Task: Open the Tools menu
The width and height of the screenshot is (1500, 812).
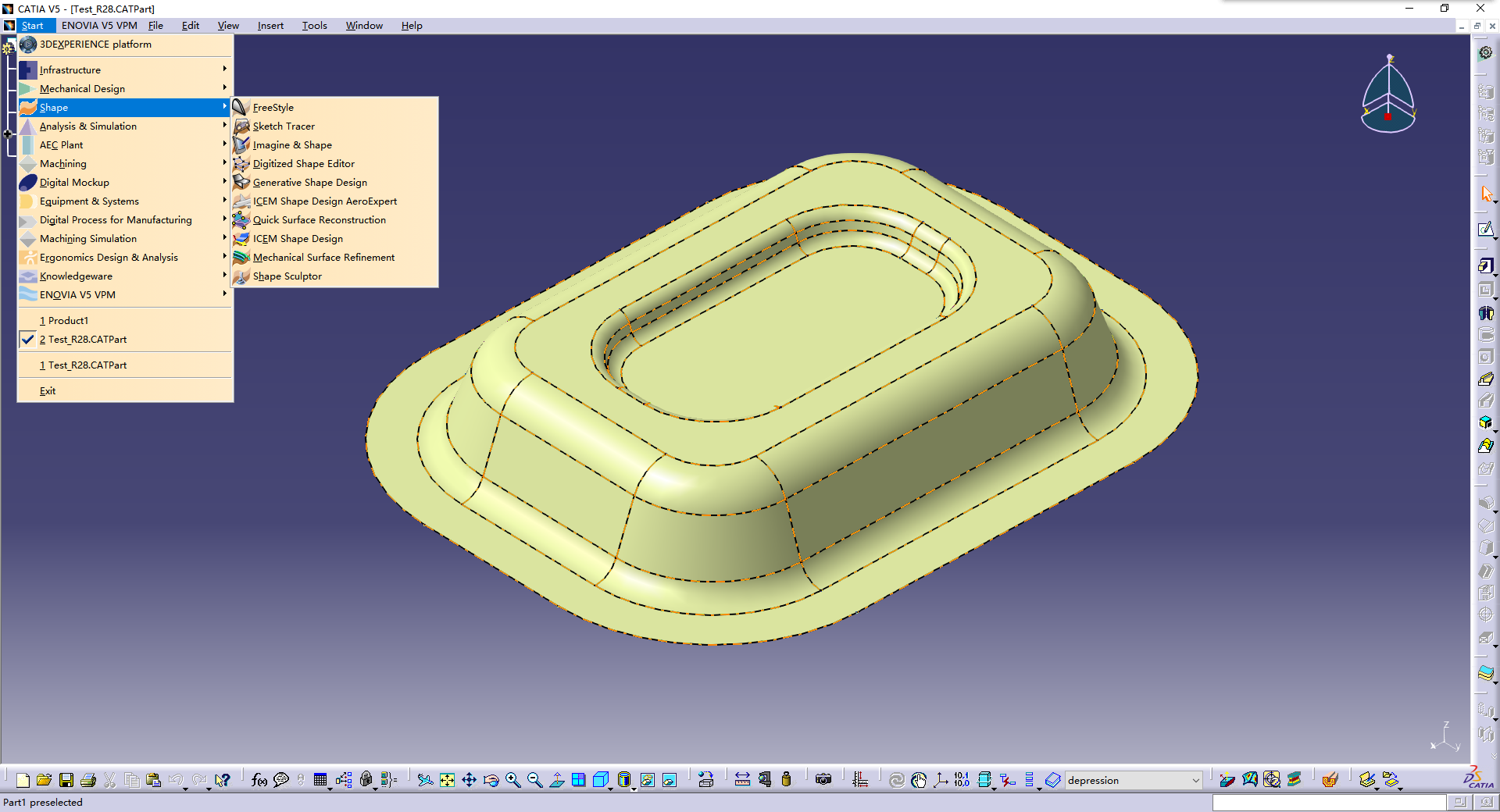Action: pyautogui.click(x=315, y=26)
